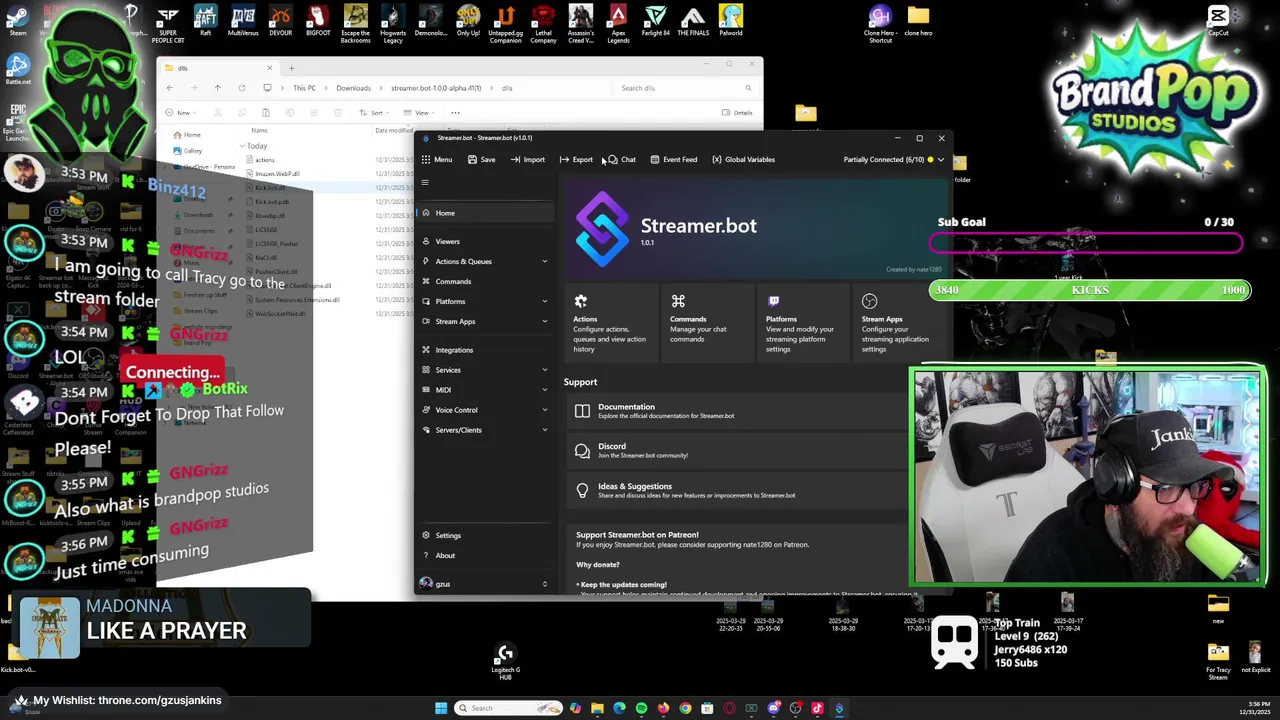Viewport: 1280px width, 720px height.
Task: Refresh the File Explorer dlls folder
Action: tap(241, 88)
